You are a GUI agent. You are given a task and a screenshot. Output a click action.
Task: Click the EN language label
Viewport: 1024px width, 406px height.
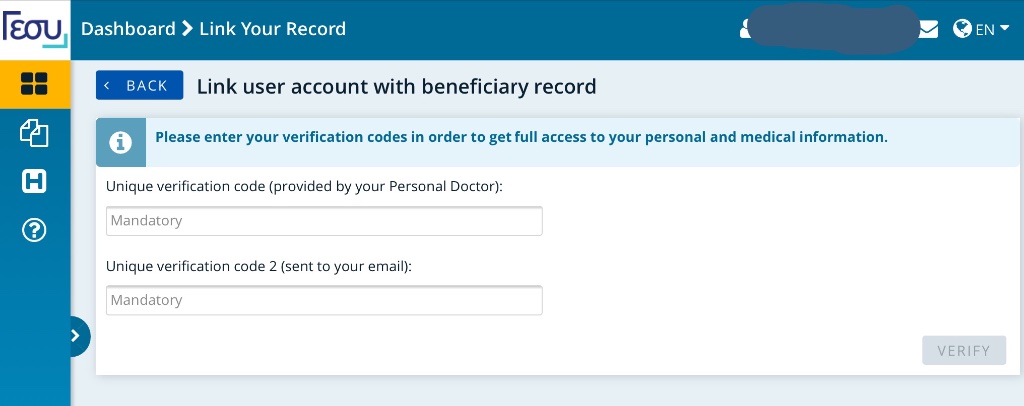click(985, 29)
